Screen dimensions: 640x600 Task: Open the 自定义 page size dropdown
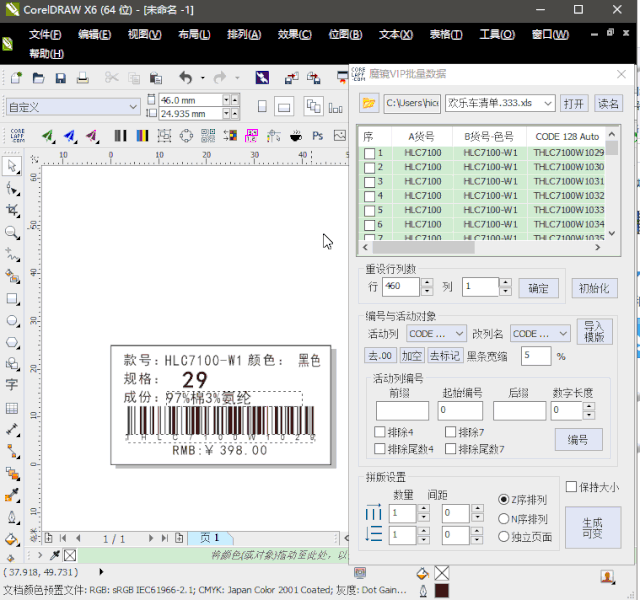(133, 107)
